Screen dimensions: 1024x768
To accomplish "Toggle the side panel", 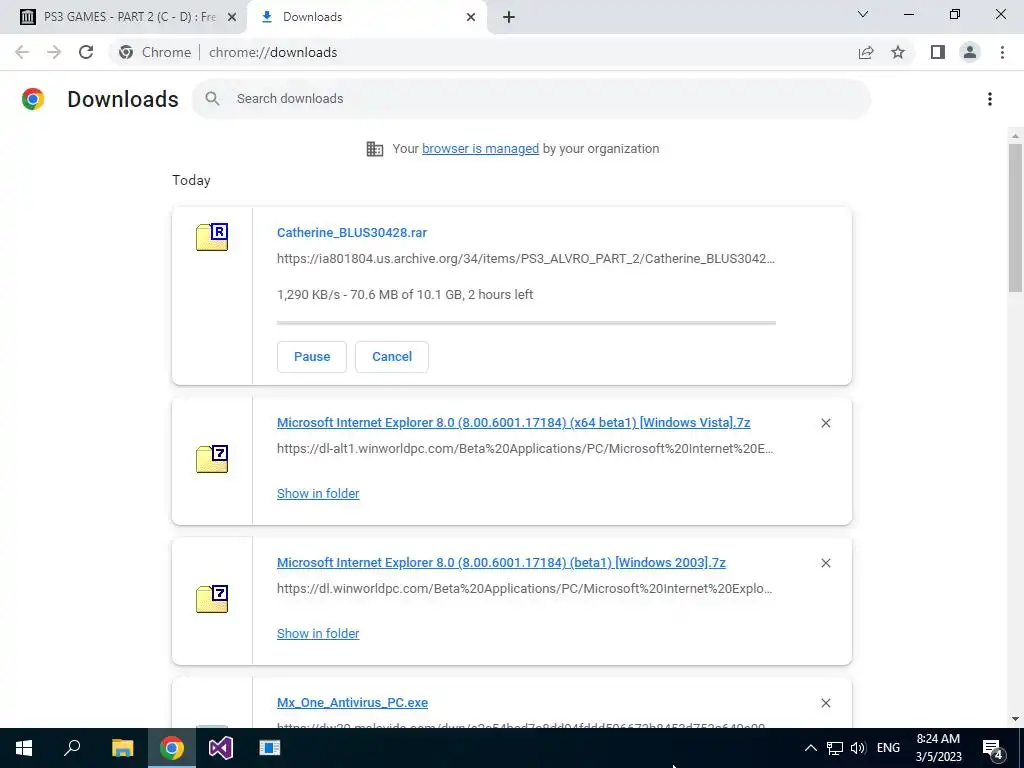I will click(938, 52).
